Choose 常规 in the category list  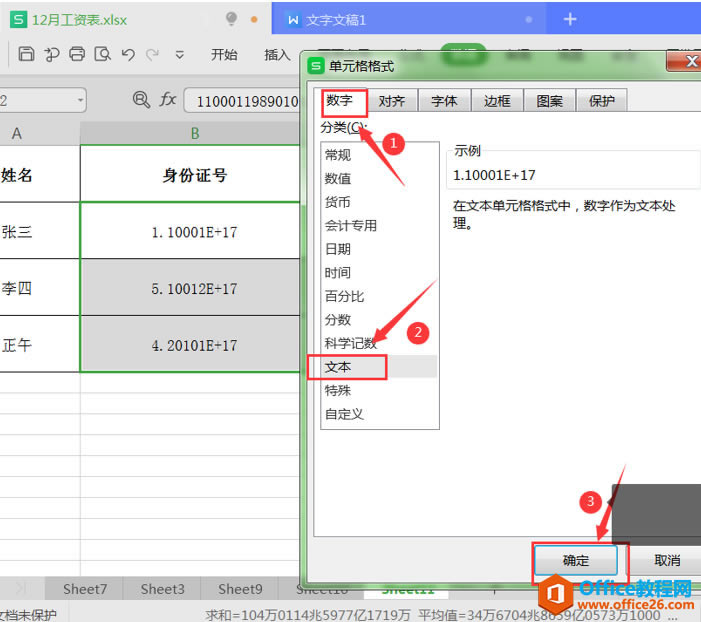(x=380, y=155)
